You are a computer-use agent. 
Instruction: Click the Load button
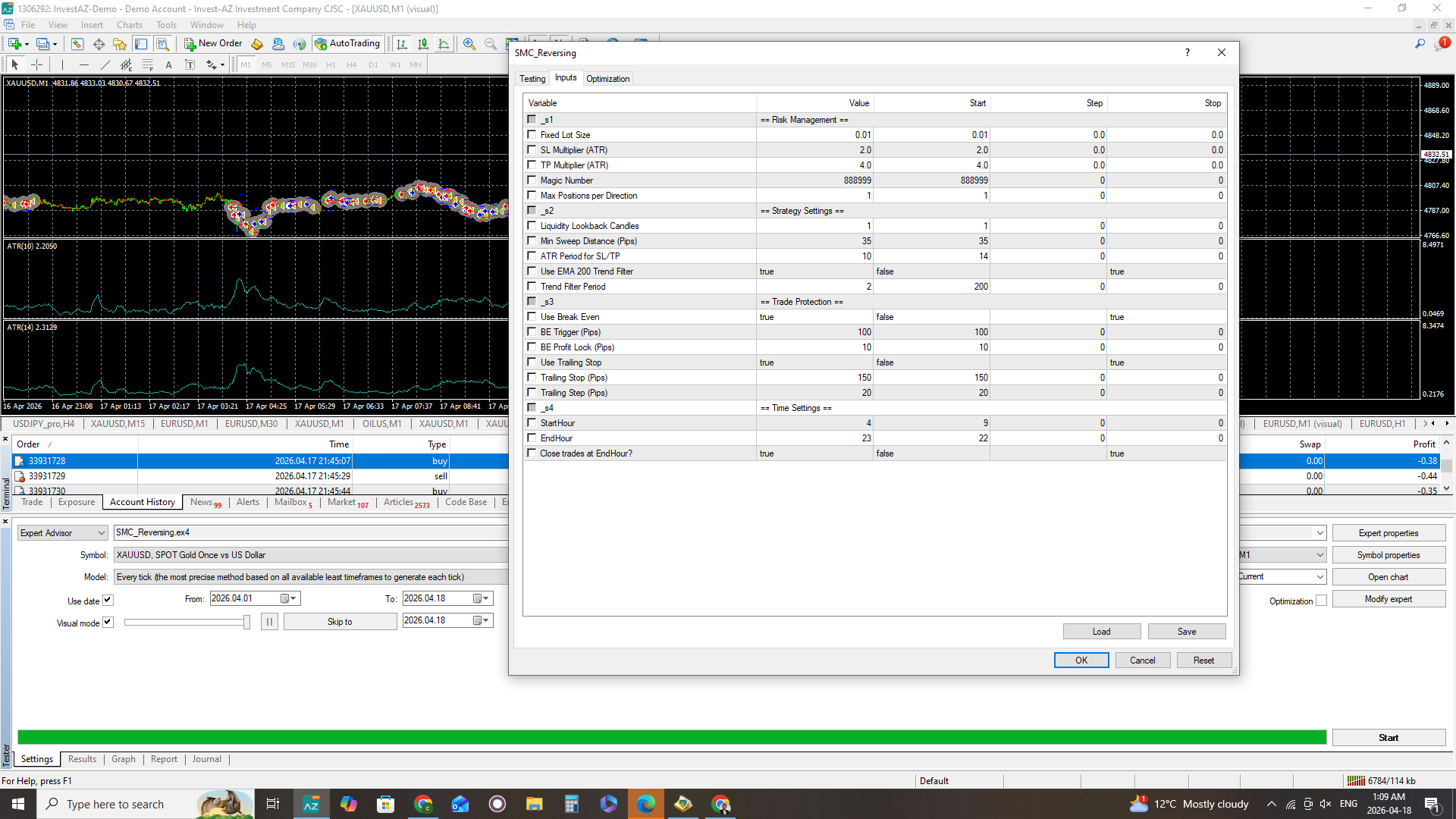(1101, 632)
